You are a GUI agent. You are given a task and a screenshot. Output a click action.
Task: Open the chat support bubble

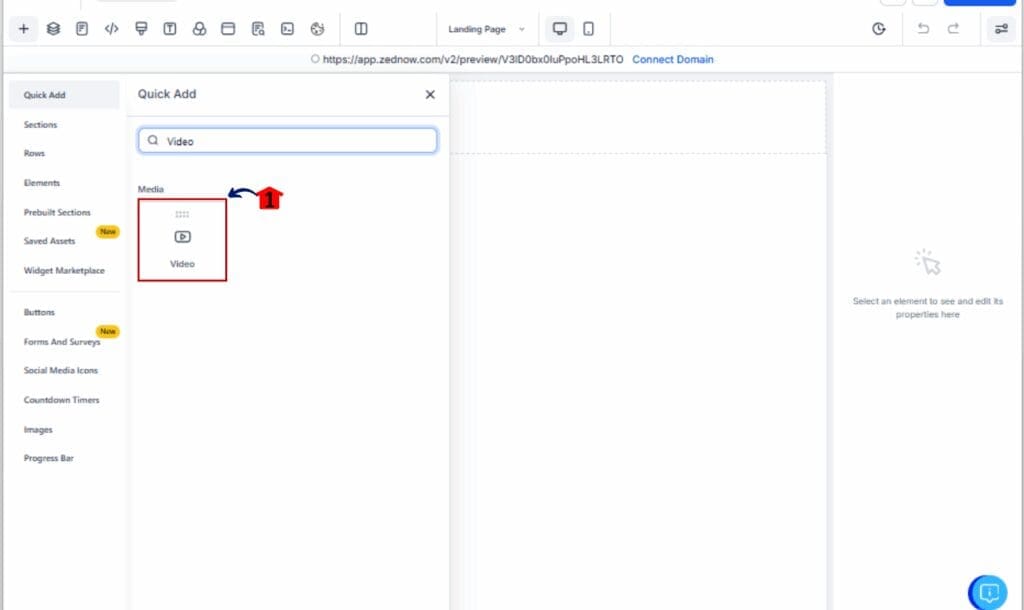pos(988,592)
